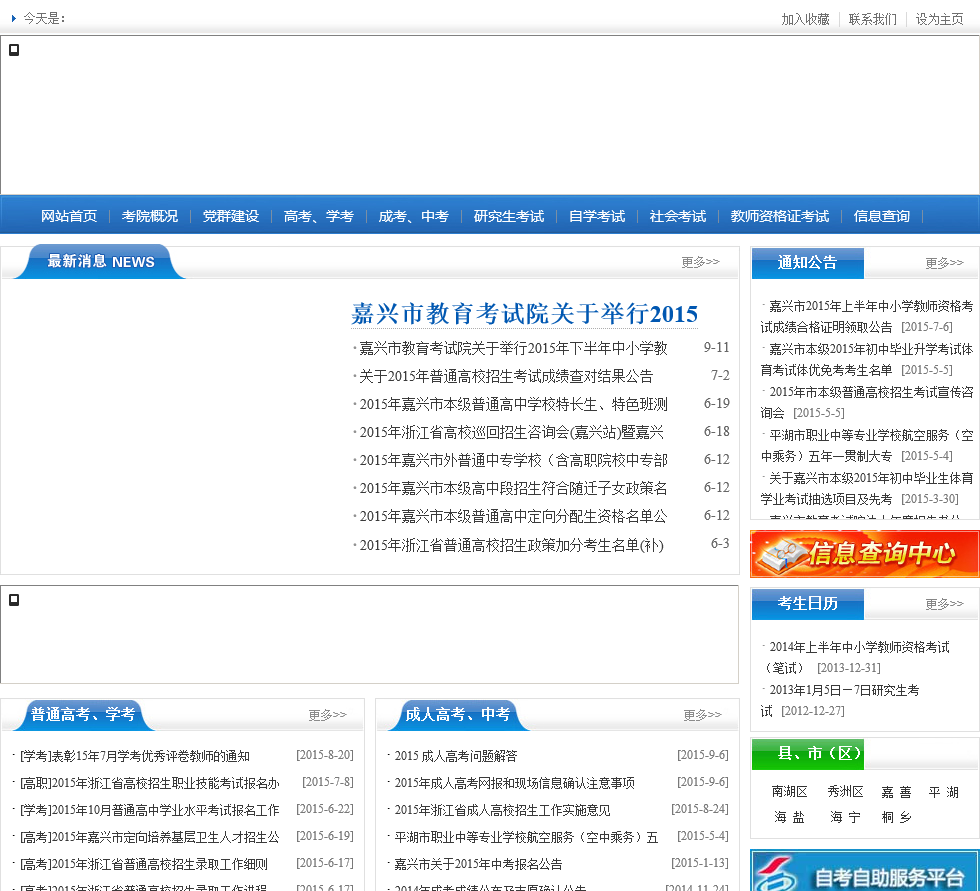Click 更多>> in 普通高考、学考 section
The width and height of the screenshot is (980, 891).
pos(328,715)
